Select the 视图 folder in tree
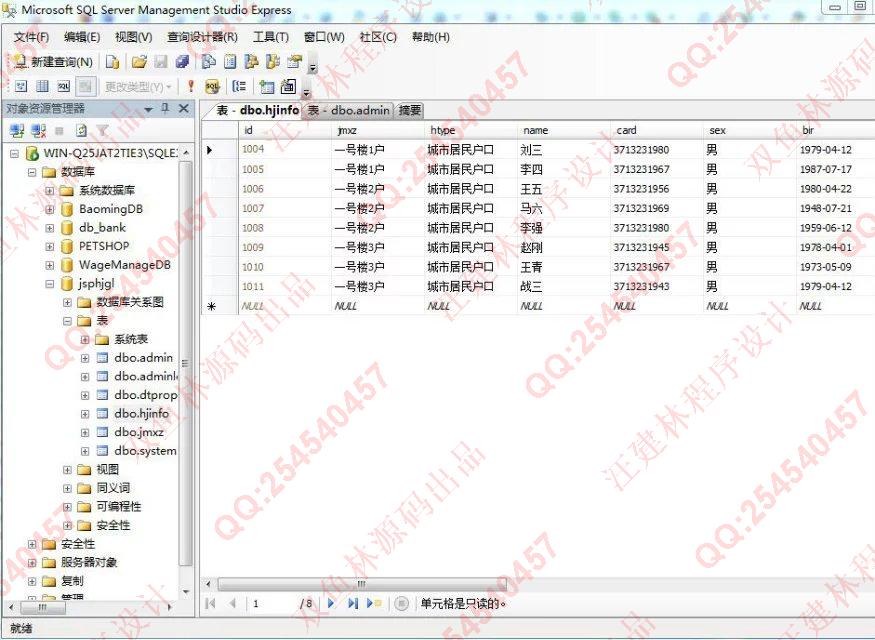 click(x=107, y=469)
